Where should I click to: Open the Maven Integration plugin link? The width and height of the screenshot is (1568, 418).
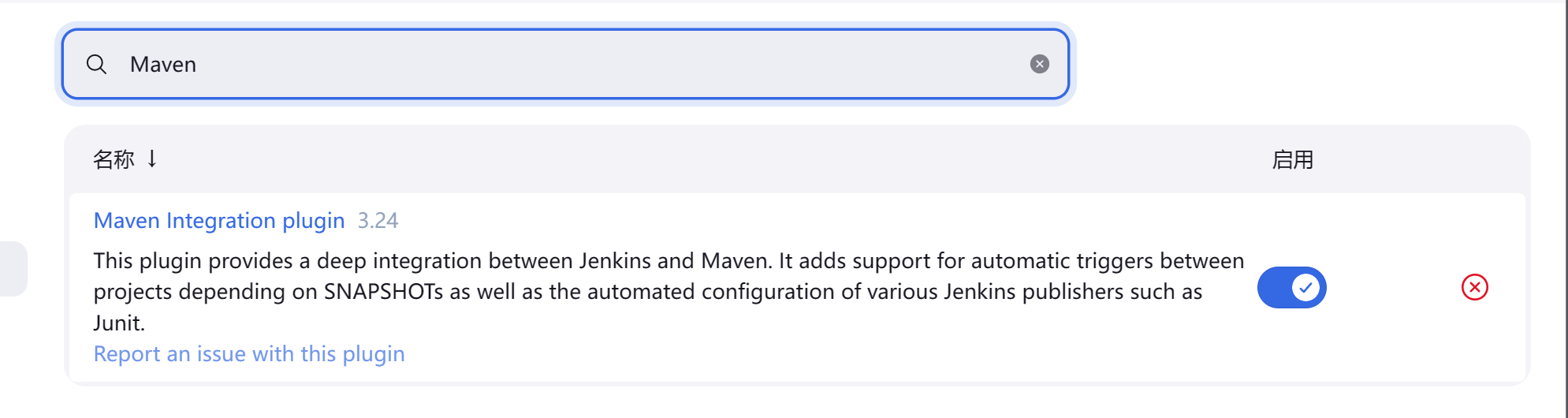click(219, 221)
